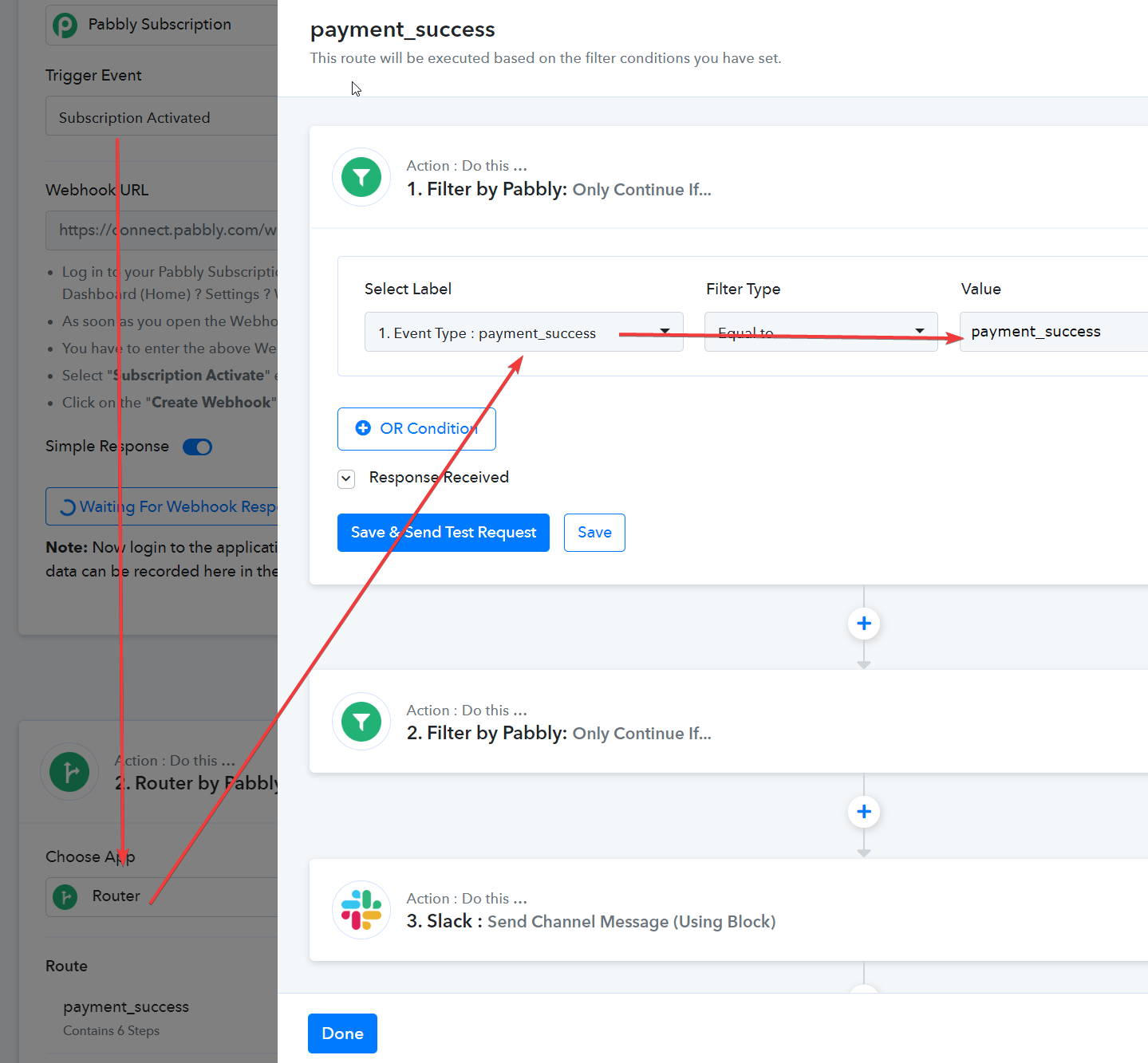Click the Route section label
1148x1063 pixels.
[66, 967]
